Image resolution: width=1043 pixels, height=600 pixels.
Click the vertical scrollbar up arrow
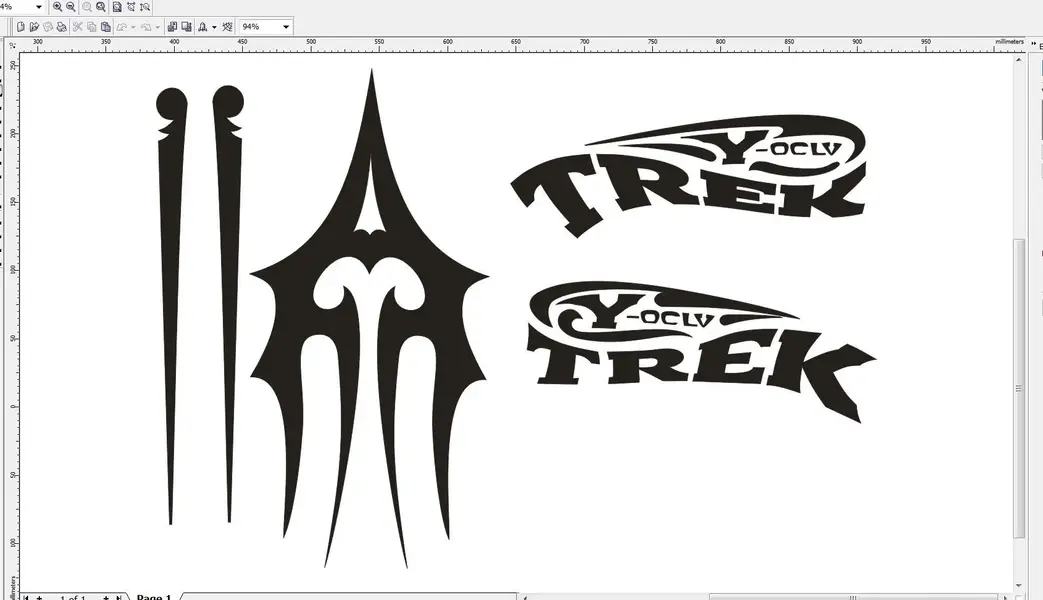point(1019,60)
